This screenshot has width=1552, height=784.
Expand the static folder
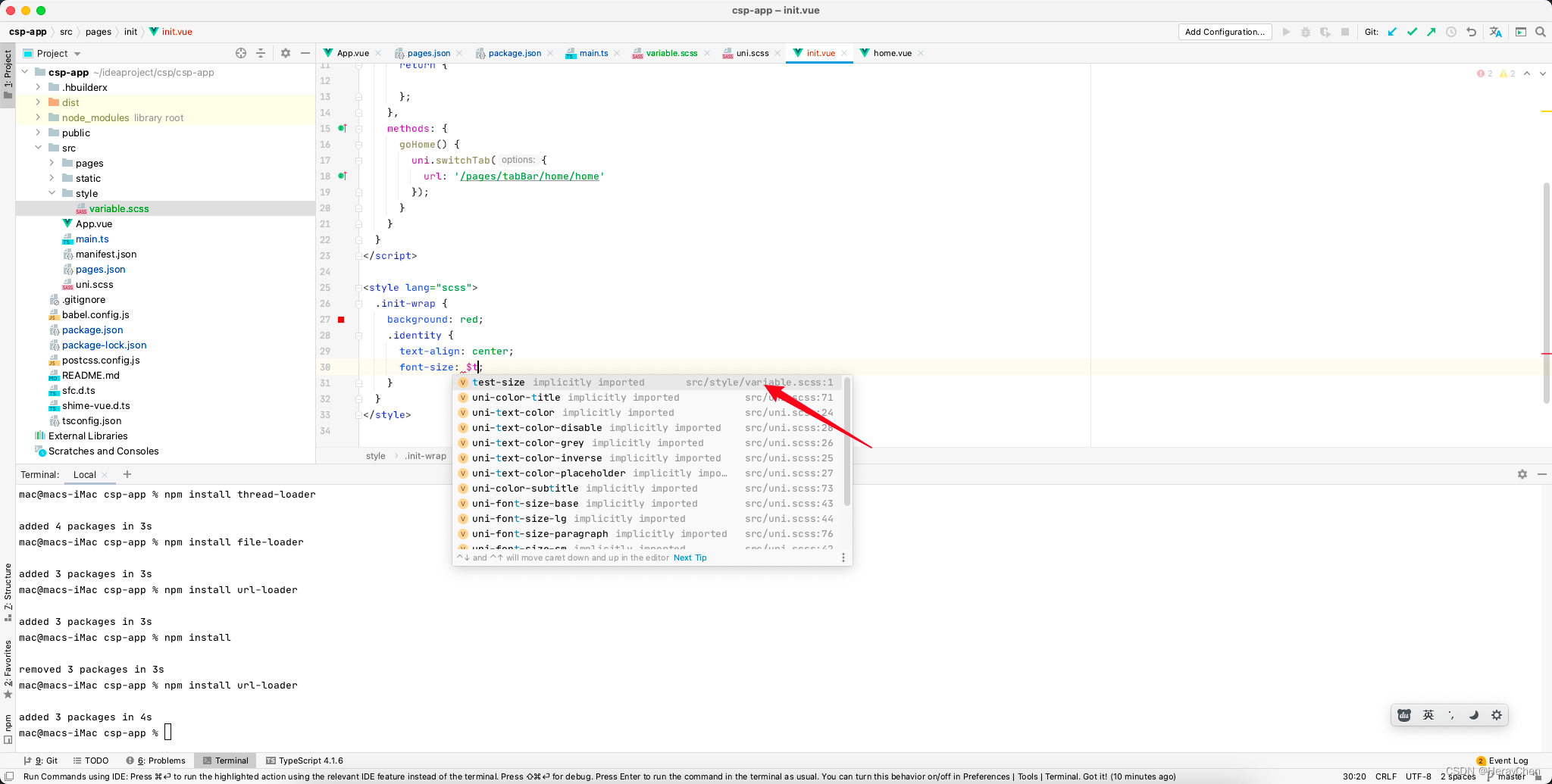[x=52, y=178]
